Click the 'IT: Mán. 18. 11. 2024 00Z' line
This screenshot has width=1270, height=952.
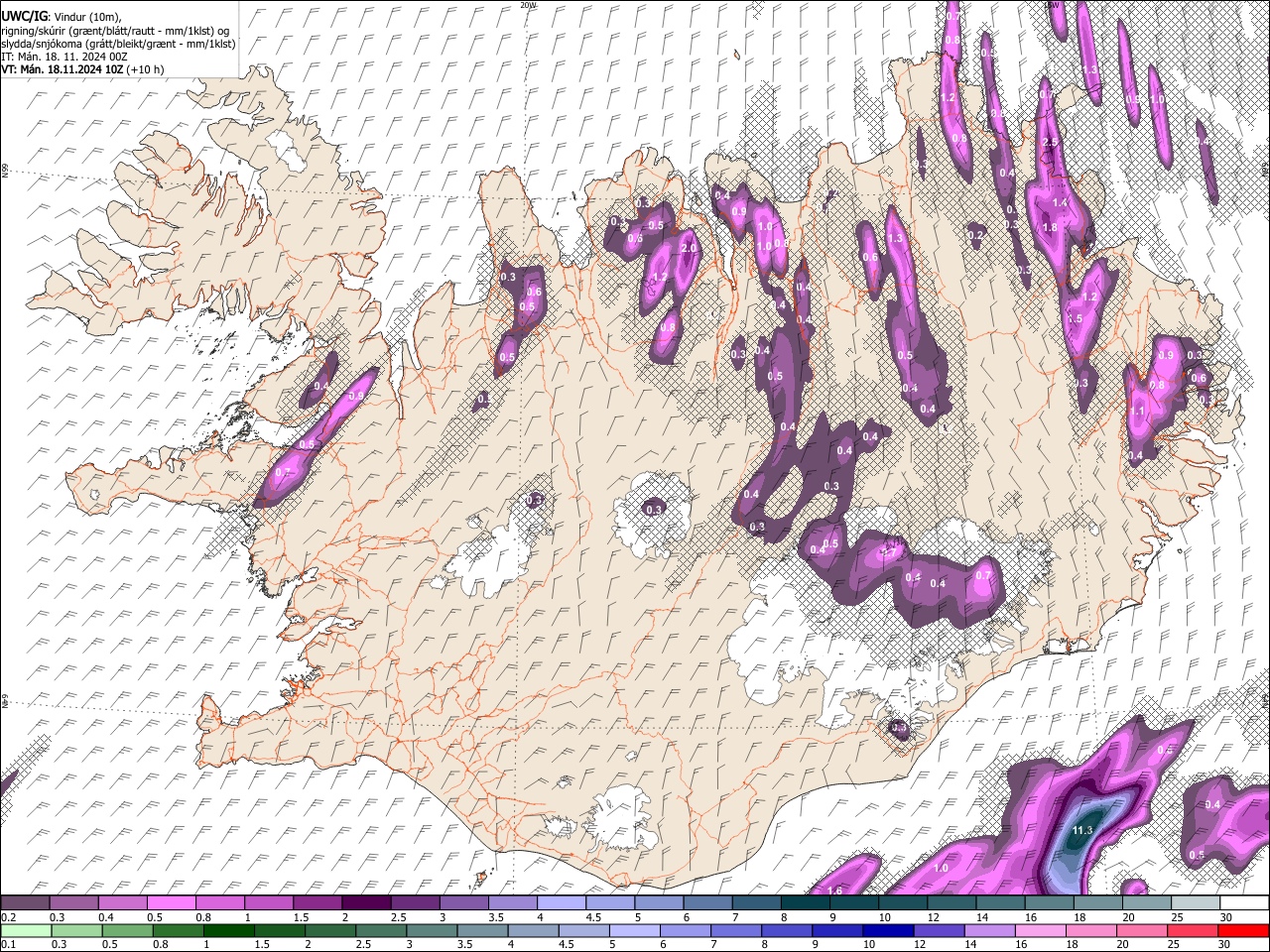click(x=63, y=57)
